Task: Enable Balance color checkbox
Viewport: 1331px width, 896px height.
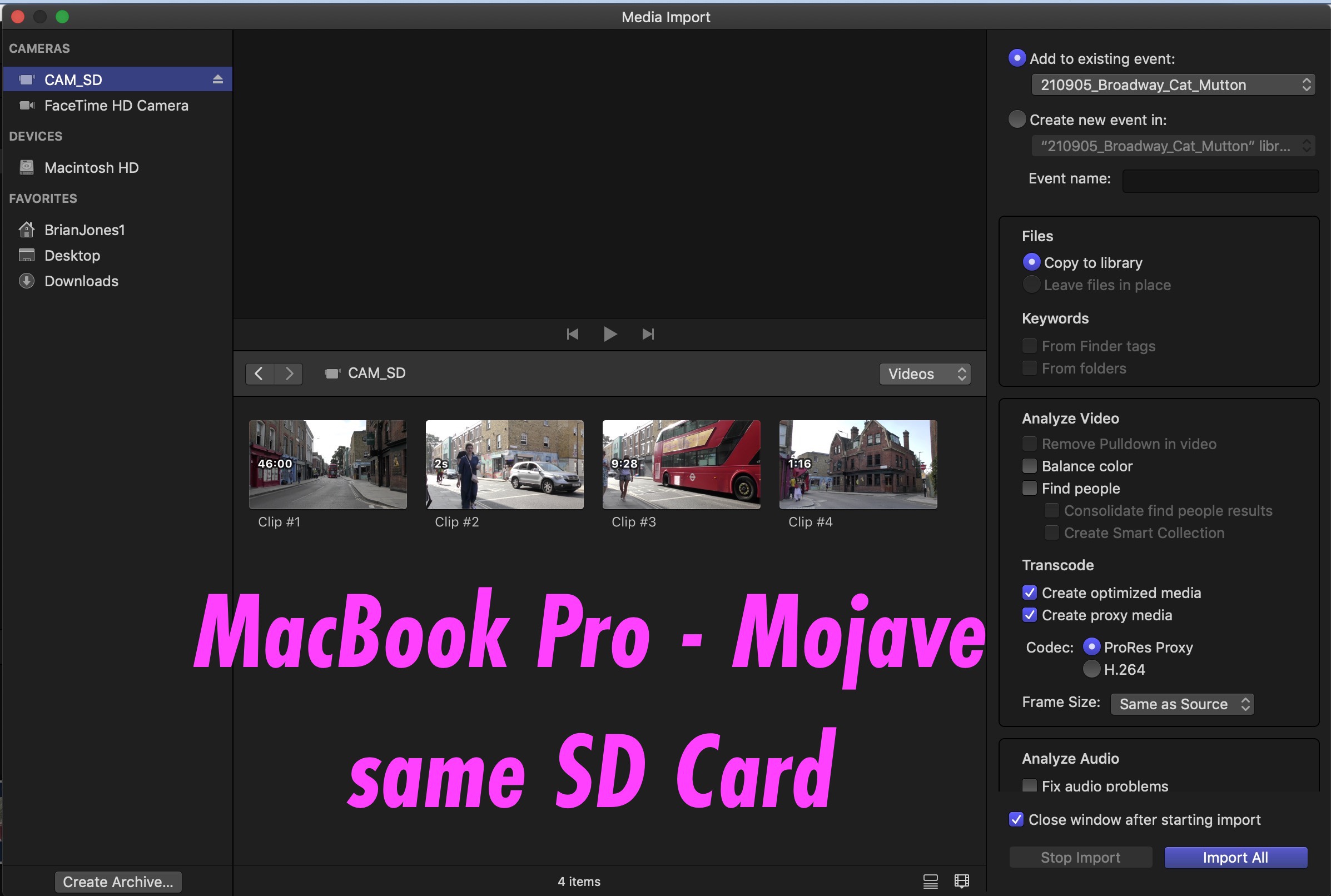Action: point(1029,466)
